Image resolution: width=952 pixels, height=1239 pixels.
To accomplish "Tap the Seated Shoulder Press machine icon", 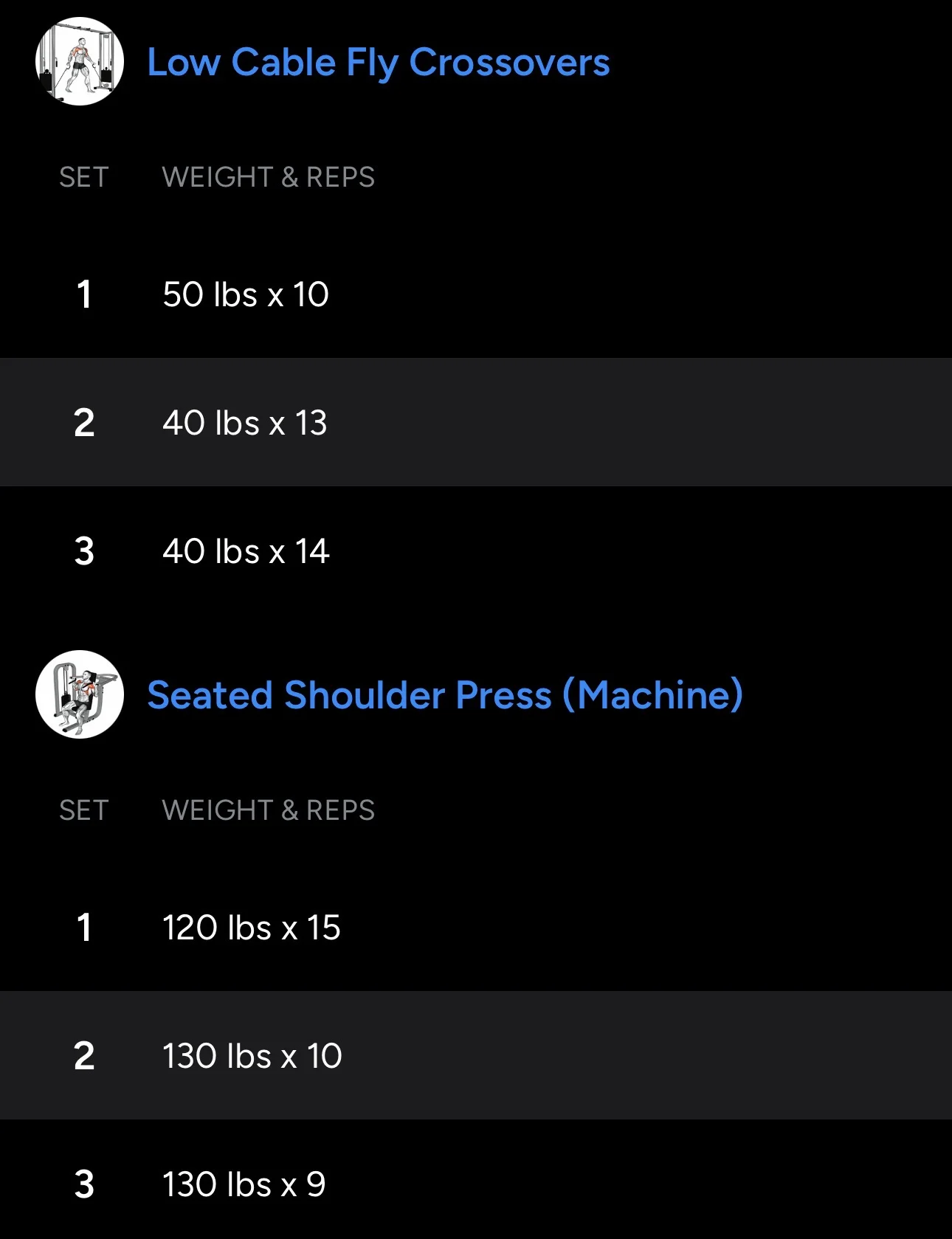I will (x=80, y=694).
